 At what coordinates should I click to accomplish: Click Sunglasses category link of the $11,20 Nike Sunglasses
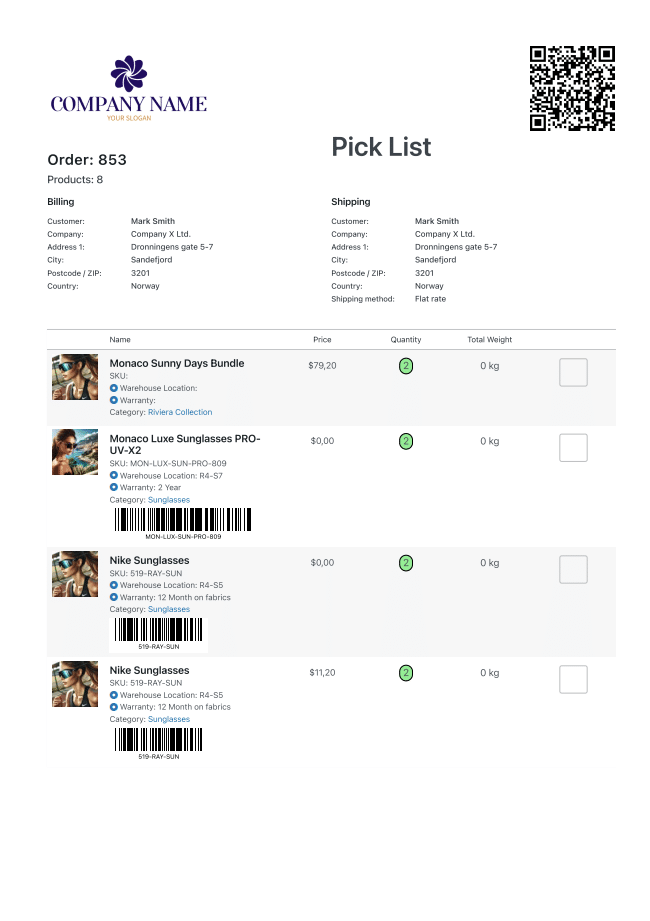tap(169, 719)
